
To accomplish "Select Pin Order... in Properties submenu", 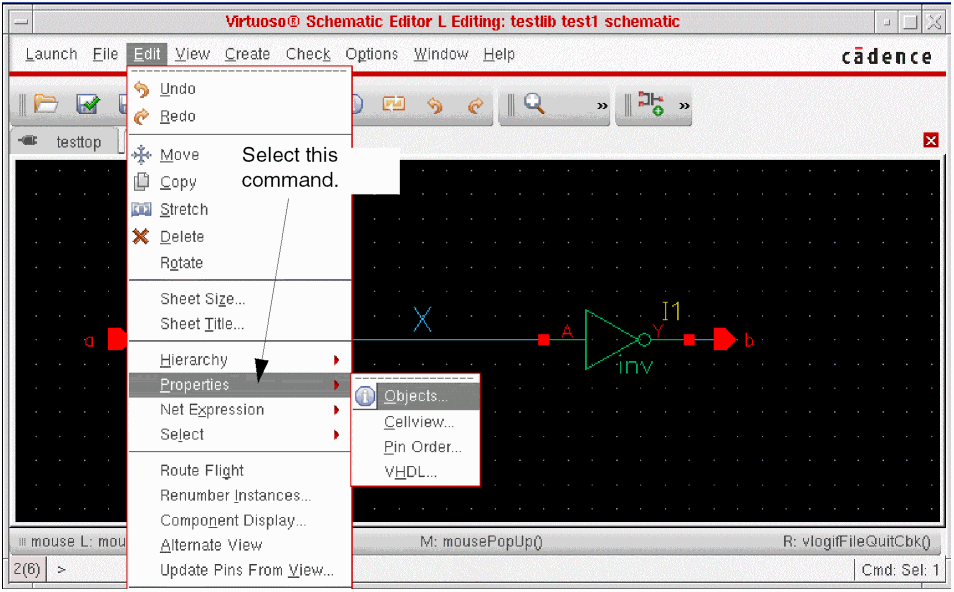I will point(416,447).
